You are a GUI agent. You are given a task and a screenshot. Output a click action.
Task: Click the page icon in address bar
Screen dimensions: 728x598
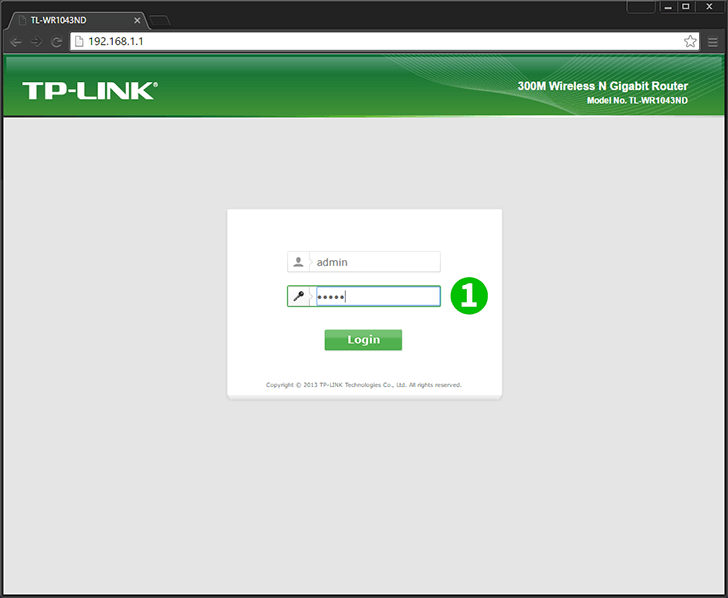[79, 41]
